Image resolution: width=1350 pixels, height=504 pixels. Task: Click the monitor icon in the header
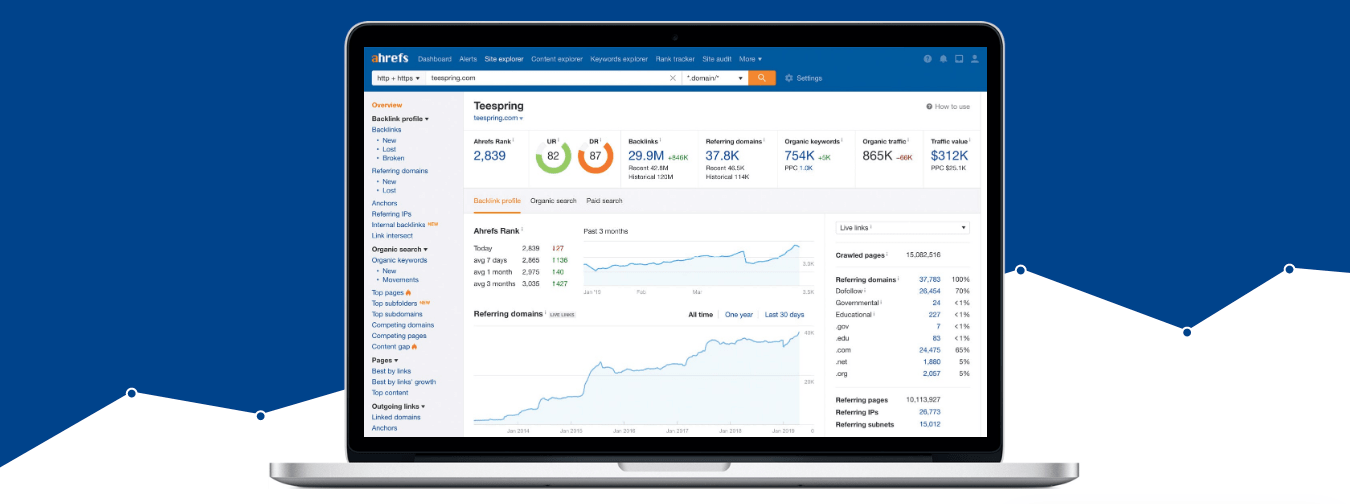(x=959, y=59)
